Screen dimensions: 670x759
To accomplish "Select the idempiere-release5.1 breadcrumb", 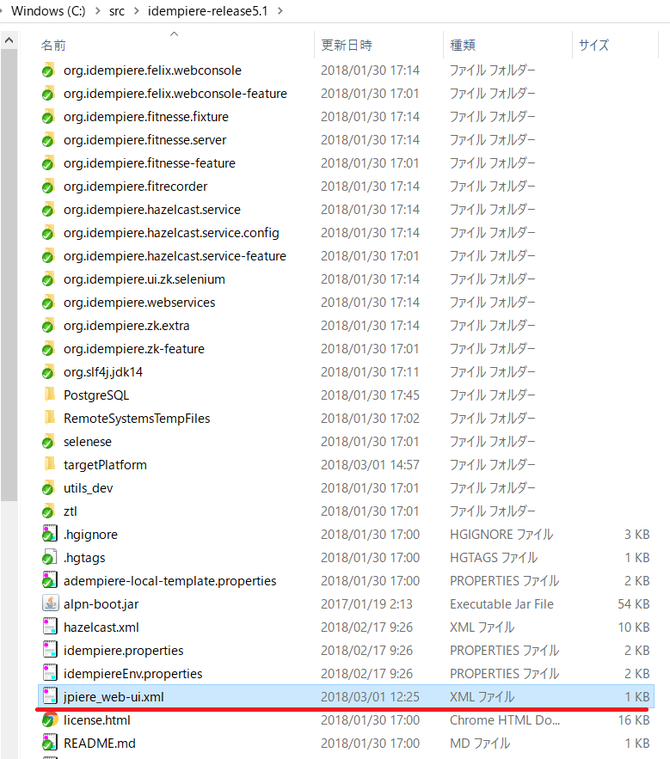I will pos(208,11).
